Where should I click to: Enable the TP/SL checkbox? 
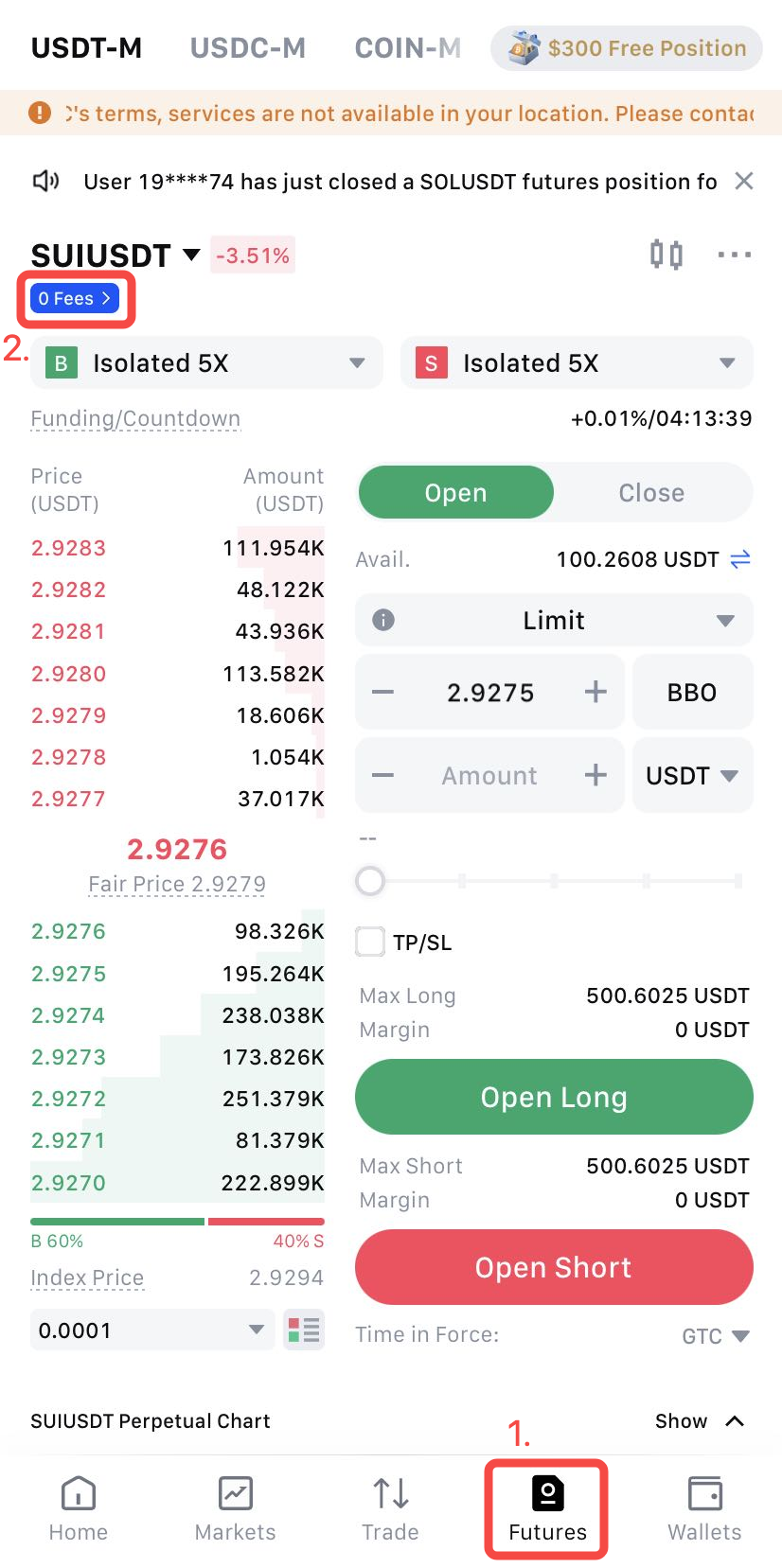pyautogui.click(x=370, y=942)
